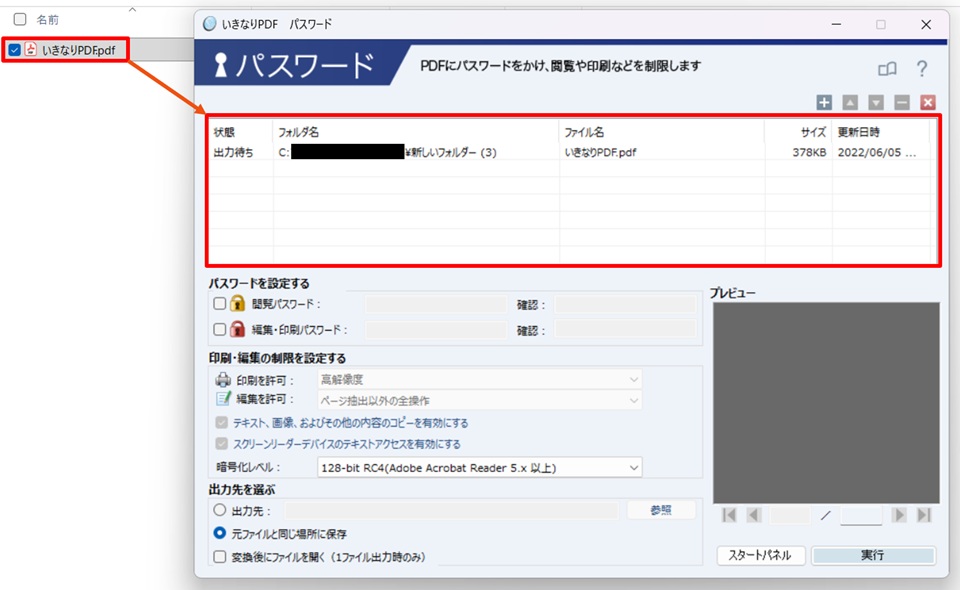Select 元ファイルと同じ場所に保存 radio button
The height and width of the screenshot is (590, 960).
(219, 533)
